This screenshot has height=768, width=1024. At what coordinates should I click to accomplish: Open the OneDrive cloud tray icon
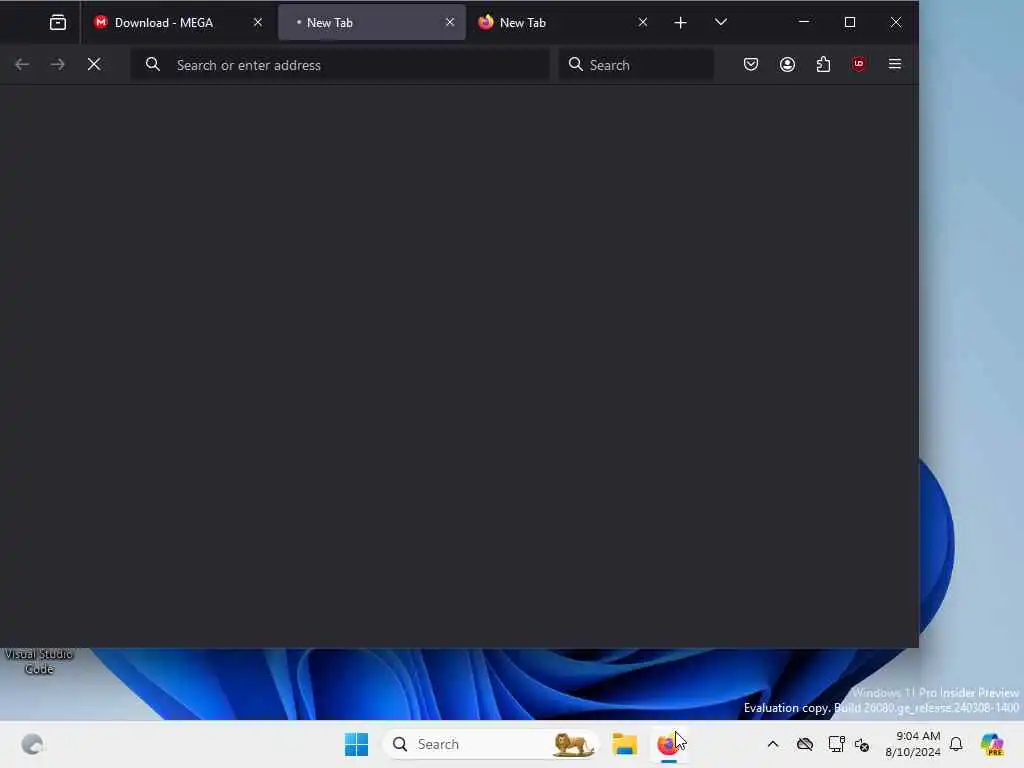tap(805, 744)
